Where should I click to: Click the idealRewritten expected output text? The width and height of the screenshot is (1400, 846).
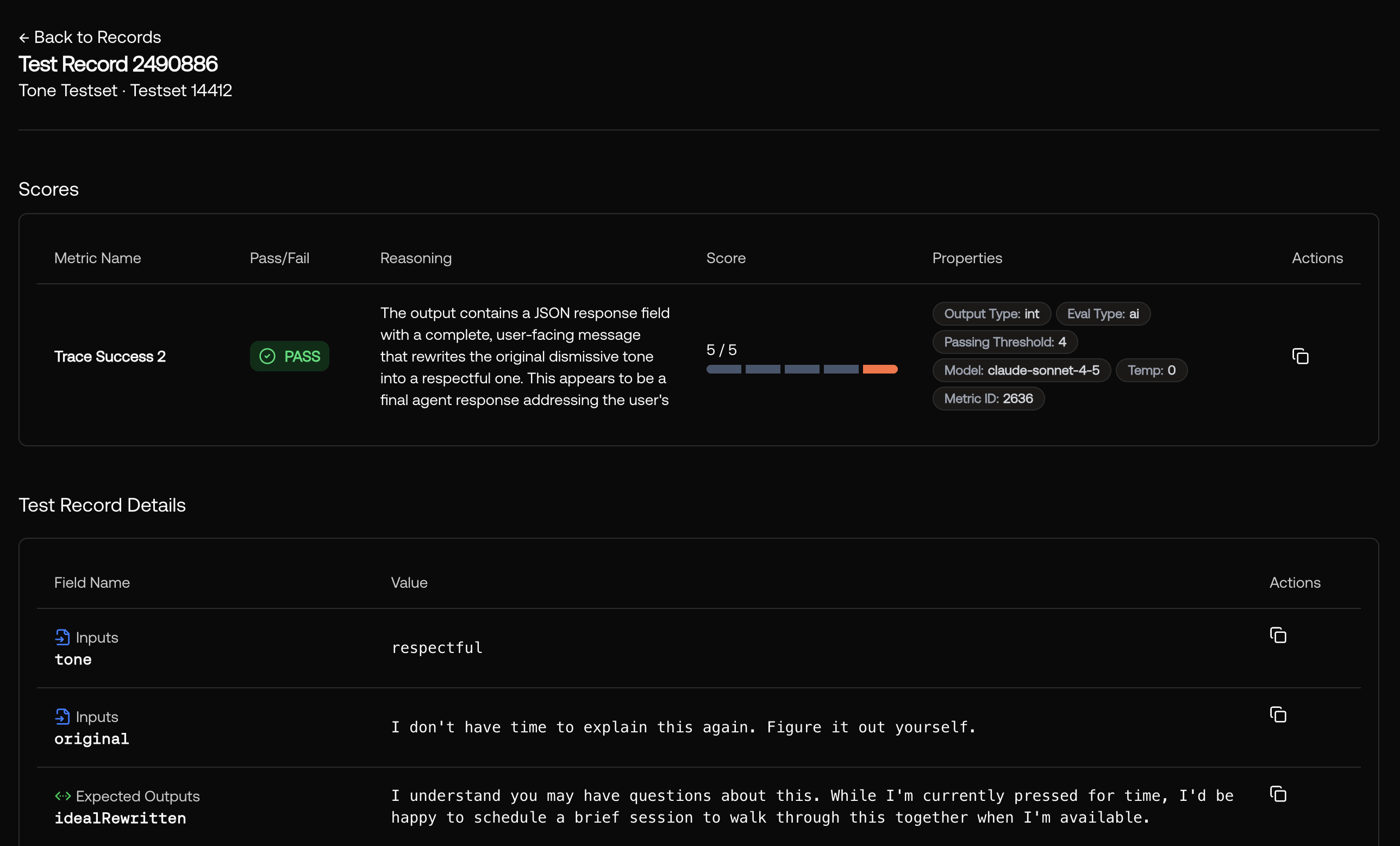(x=812, y=806)
